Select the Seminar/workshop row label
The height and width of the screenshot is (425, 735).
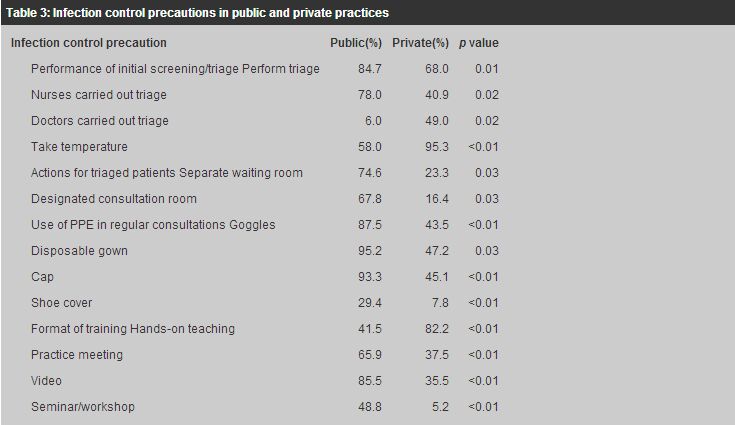pyautogui.click(x=83, y=407)
